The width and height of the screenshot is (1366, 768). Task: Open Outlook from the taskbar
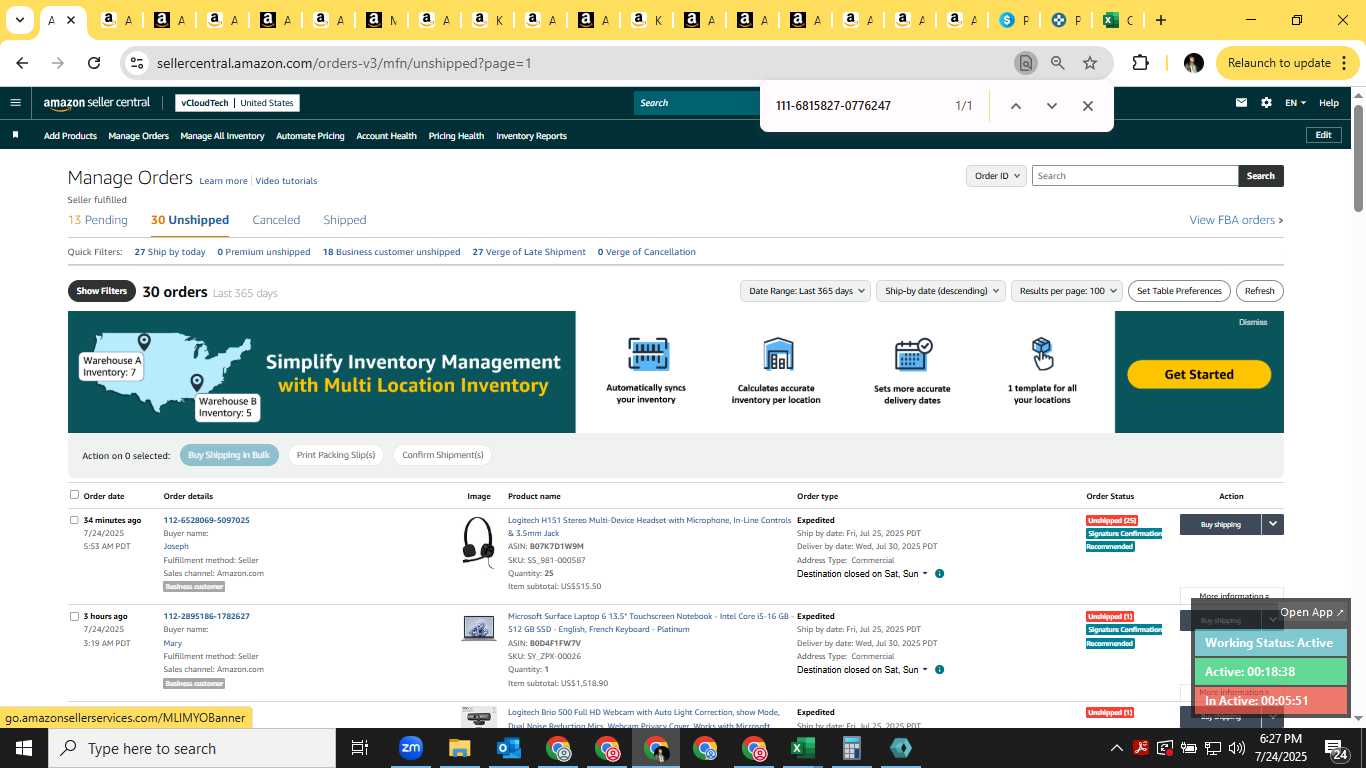coord(508,748)
